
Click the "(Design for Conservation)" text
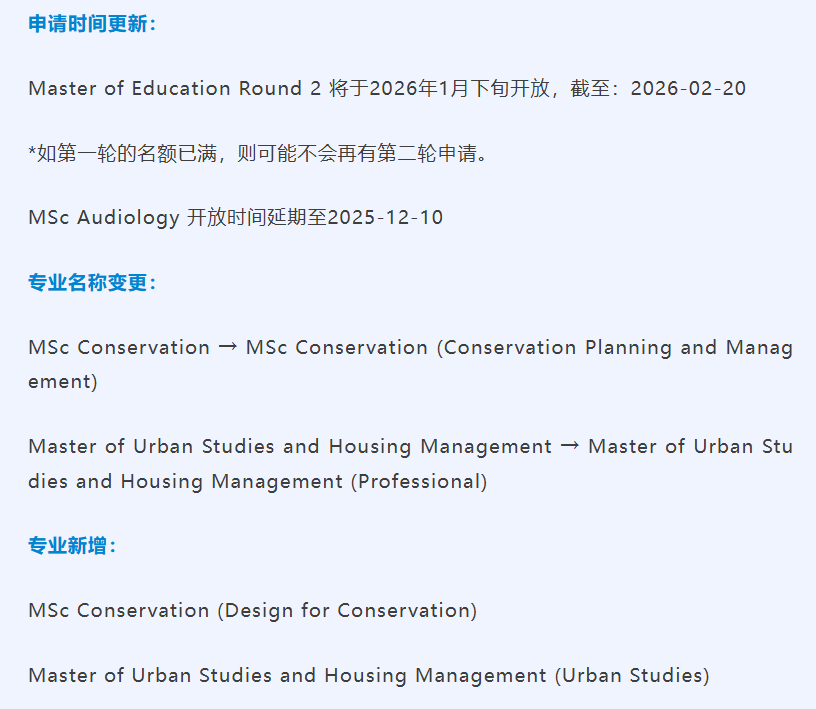[347, 610]
